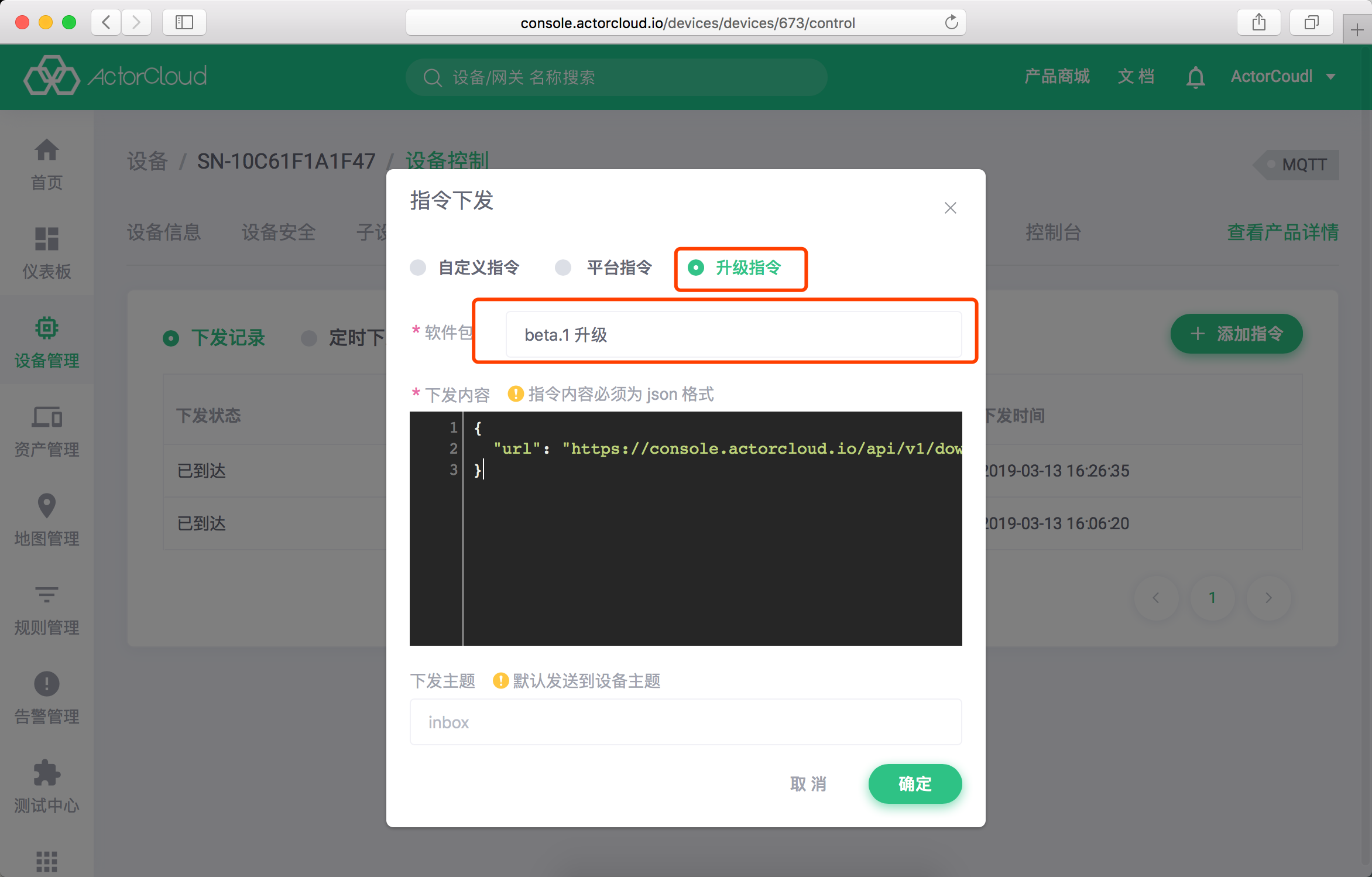Image resolution: width=1372 pixels, height=877 pixels.
Task: Reload the page in Safari
Action: [x=951, y=22]
